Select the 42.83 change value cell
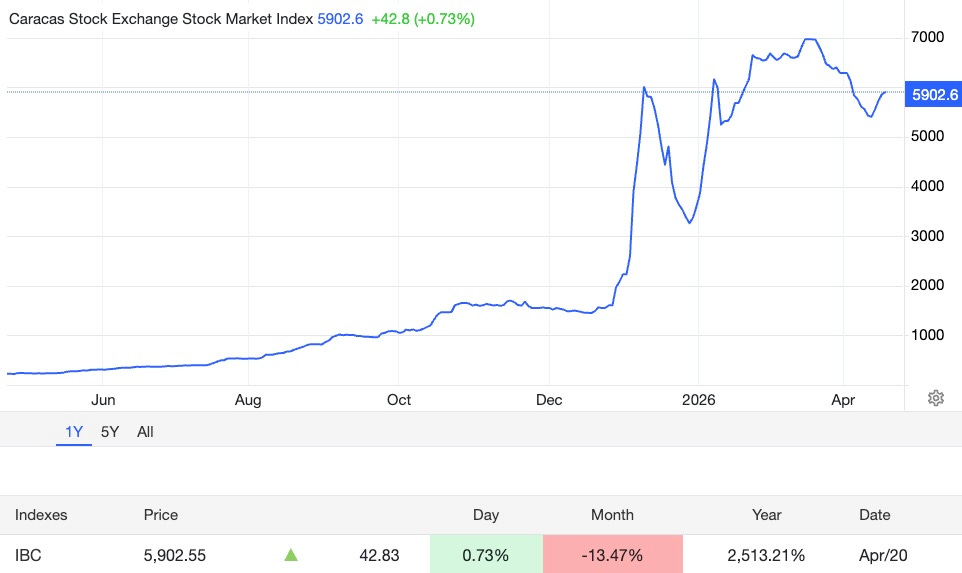Screen dimensions: 962x573 [379, 555]
